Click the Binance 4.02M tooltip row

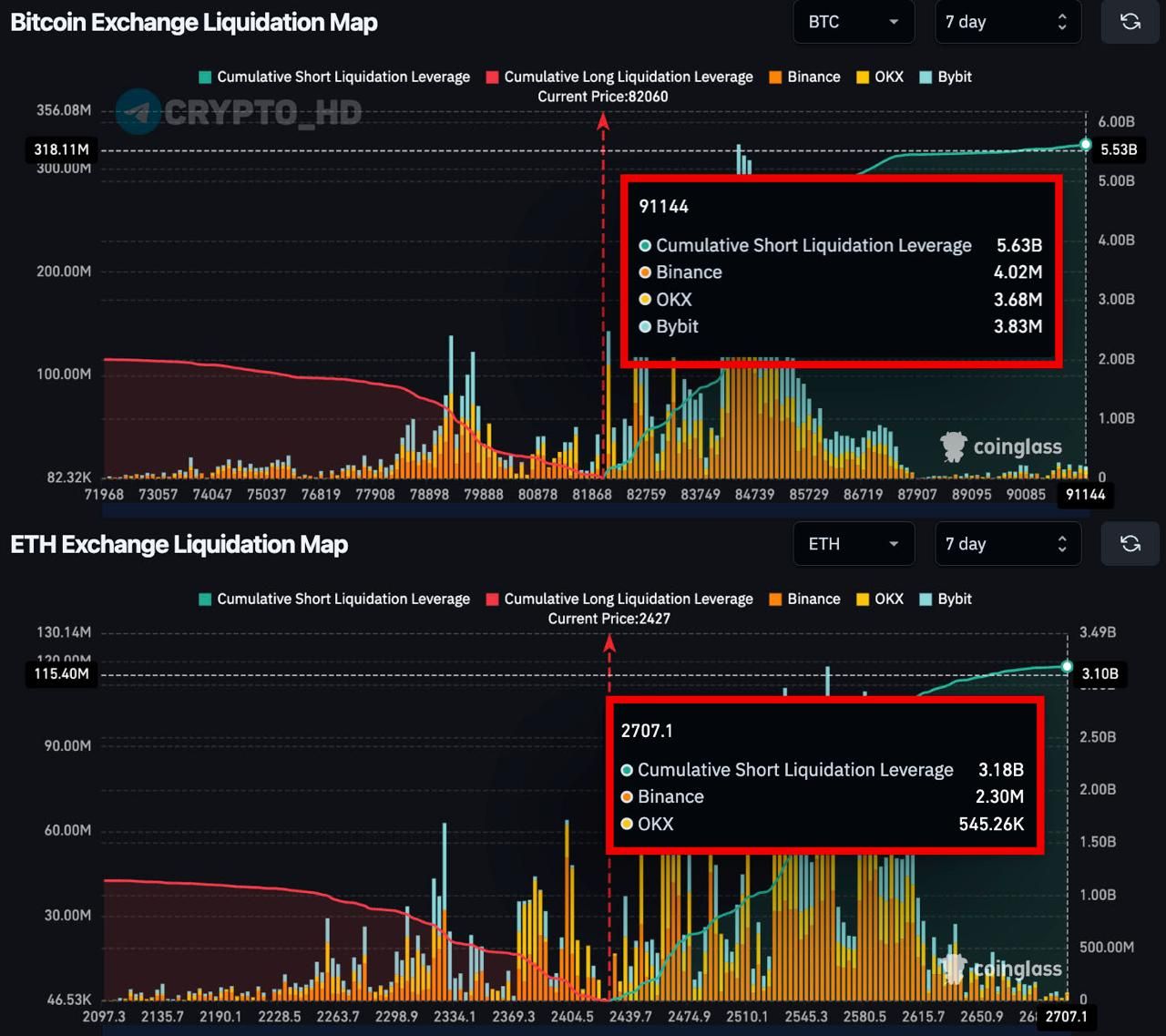(841, 272)
